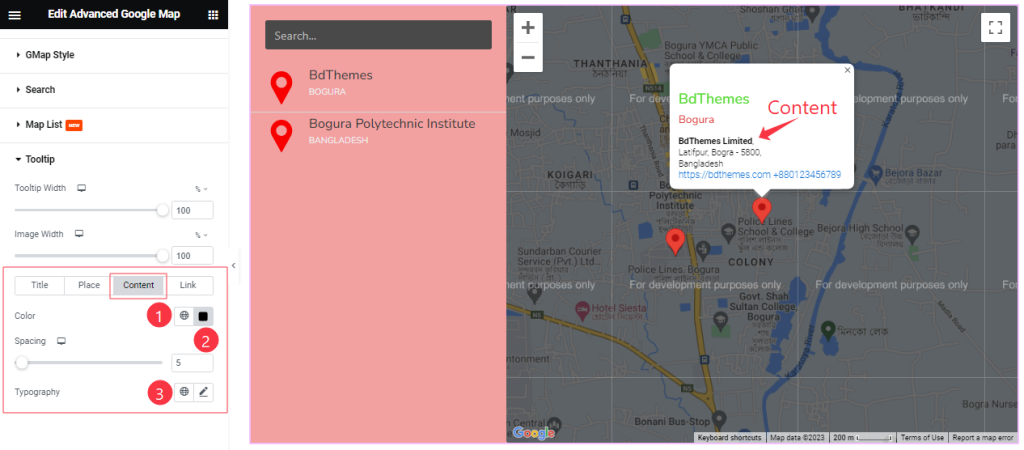
Task: Click responsive device icon beside Image Width
Action: click(x=79, y=234)
